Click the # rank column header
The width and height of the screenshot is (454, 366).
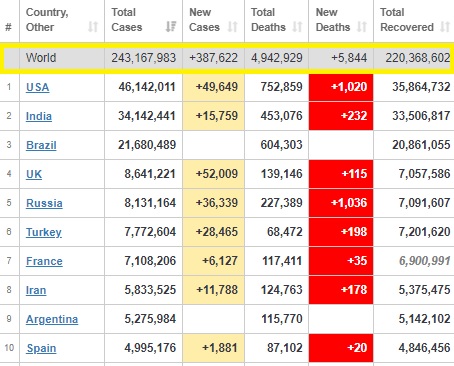9,27
